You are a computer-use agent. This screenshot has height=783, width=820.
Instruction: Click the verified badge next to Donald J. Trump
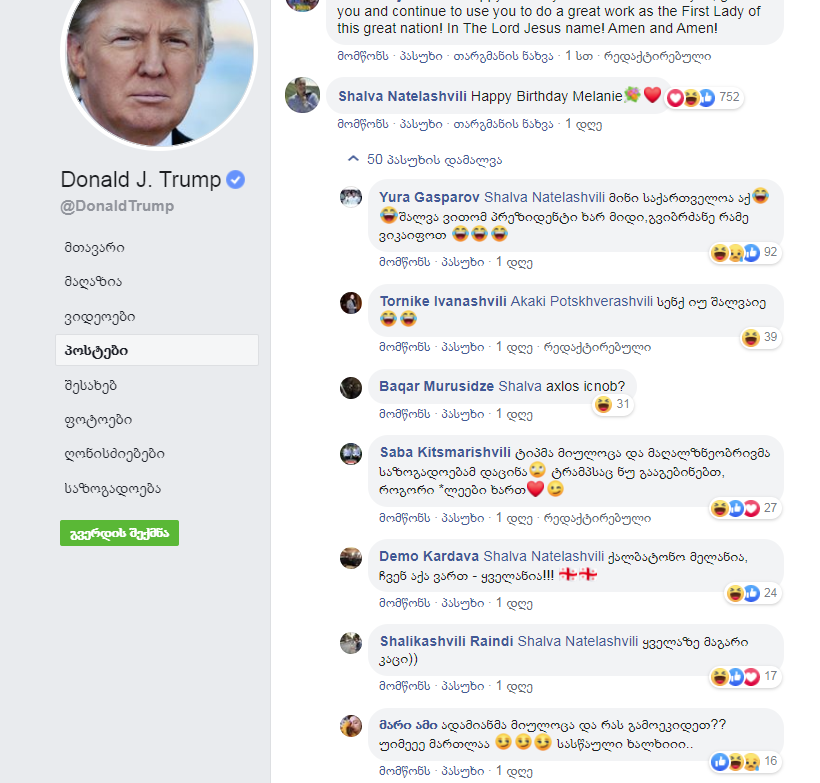[x=235, y=179]
